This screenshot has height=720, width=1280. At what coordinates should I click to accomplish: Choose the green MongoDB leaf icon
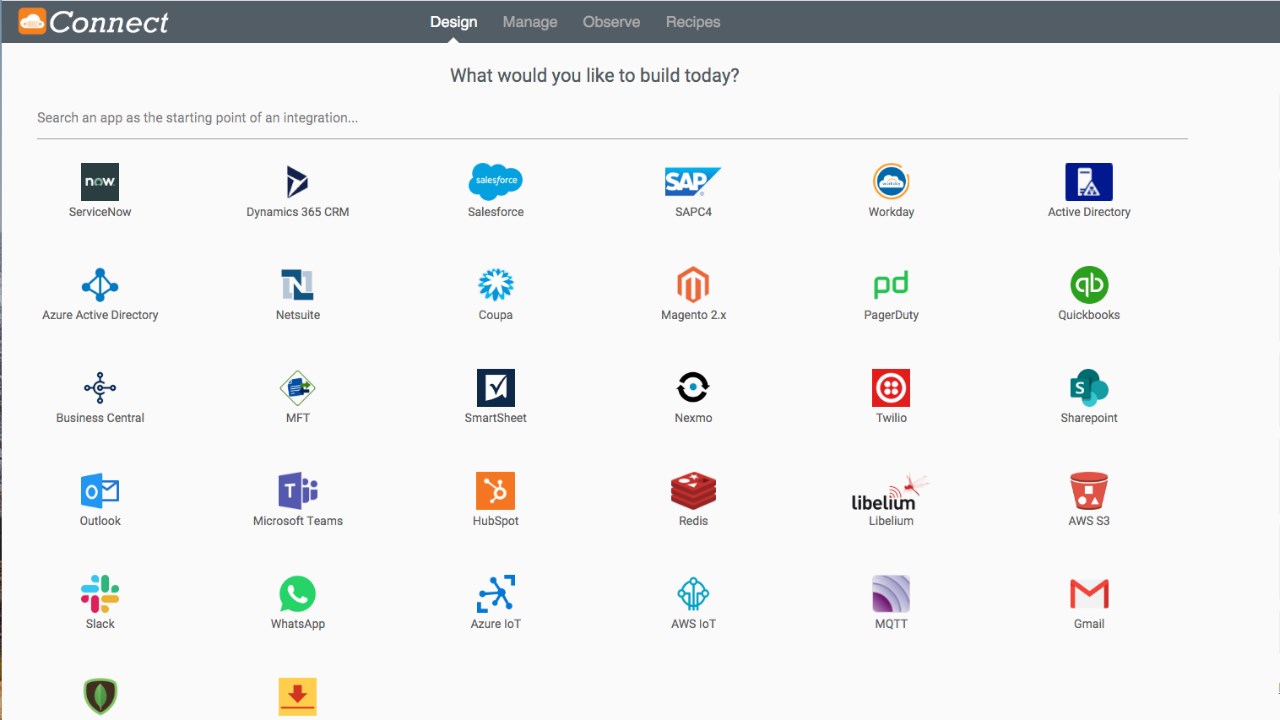tap(100, 697)
